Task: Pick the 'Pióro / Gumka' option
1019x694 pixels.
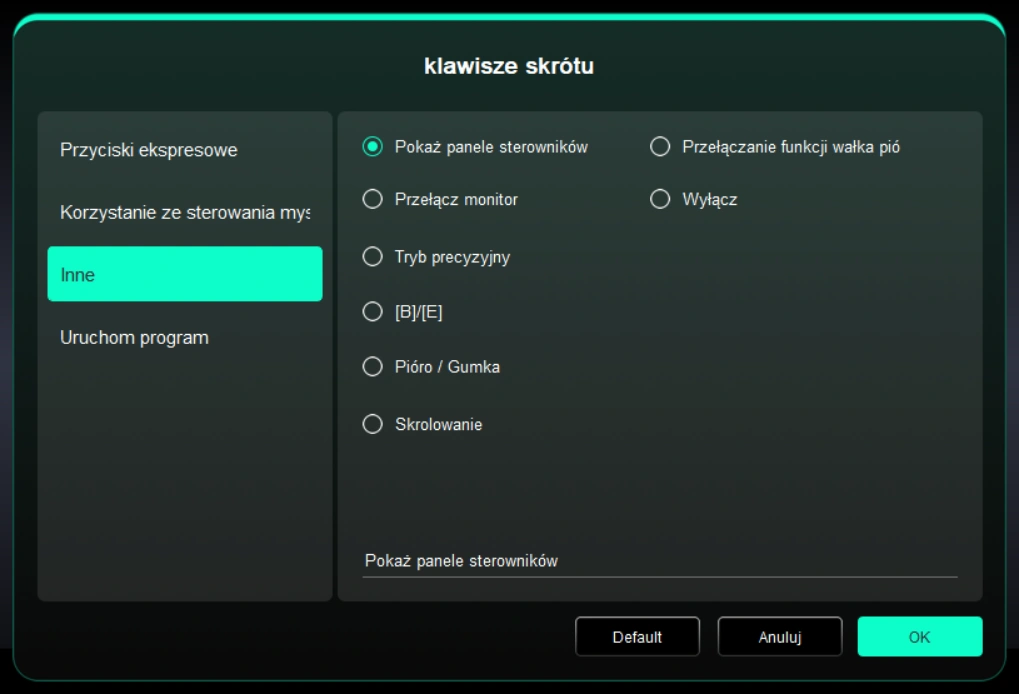Action: pyautogui.click(x=373, y=367)
